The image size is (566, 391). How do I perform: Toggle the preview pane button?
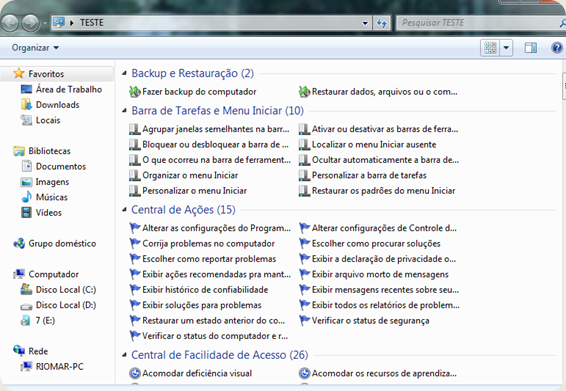pyautogui.click(x=530, y=48)
